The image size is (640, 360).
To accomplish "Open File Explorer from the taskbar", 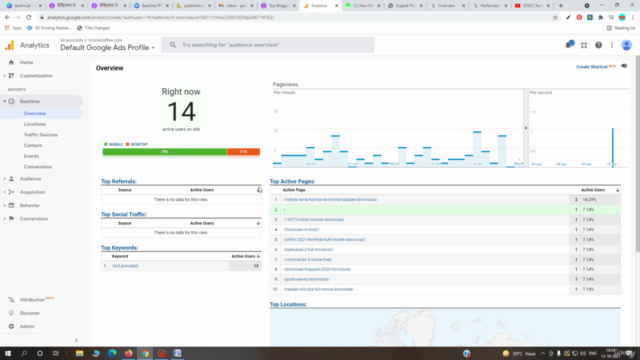I will tap(80, 353).
